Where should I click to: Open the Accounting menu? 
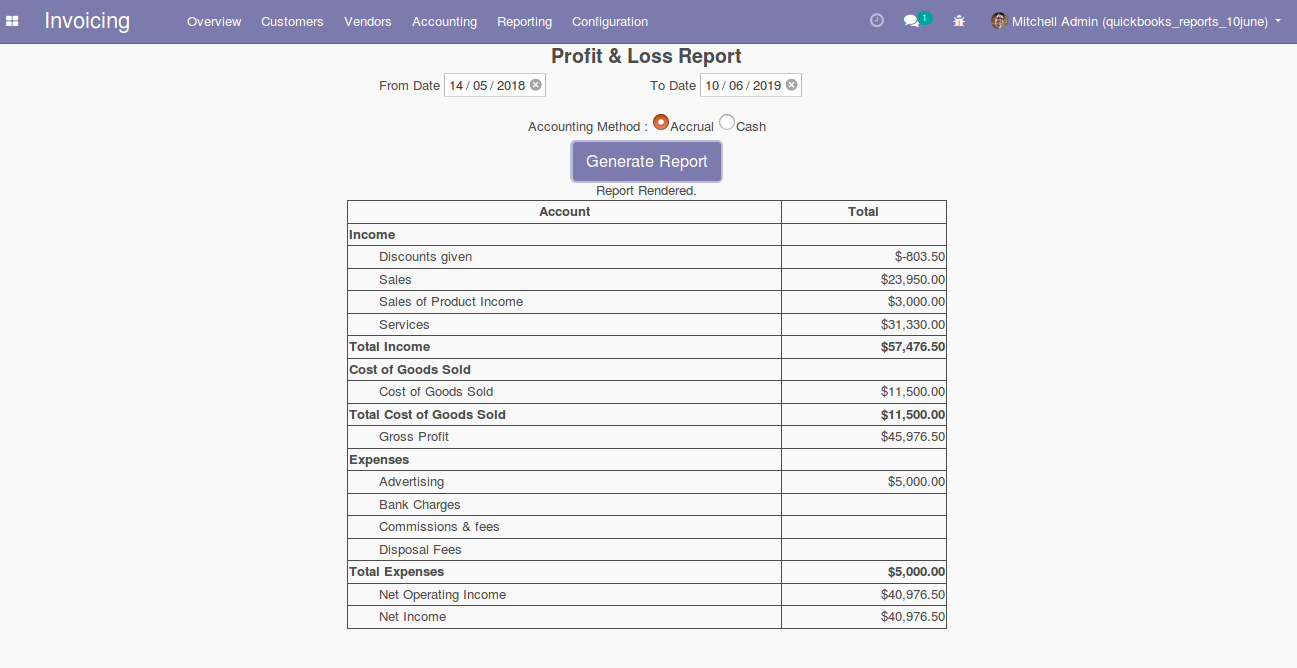tap(444, 21)
